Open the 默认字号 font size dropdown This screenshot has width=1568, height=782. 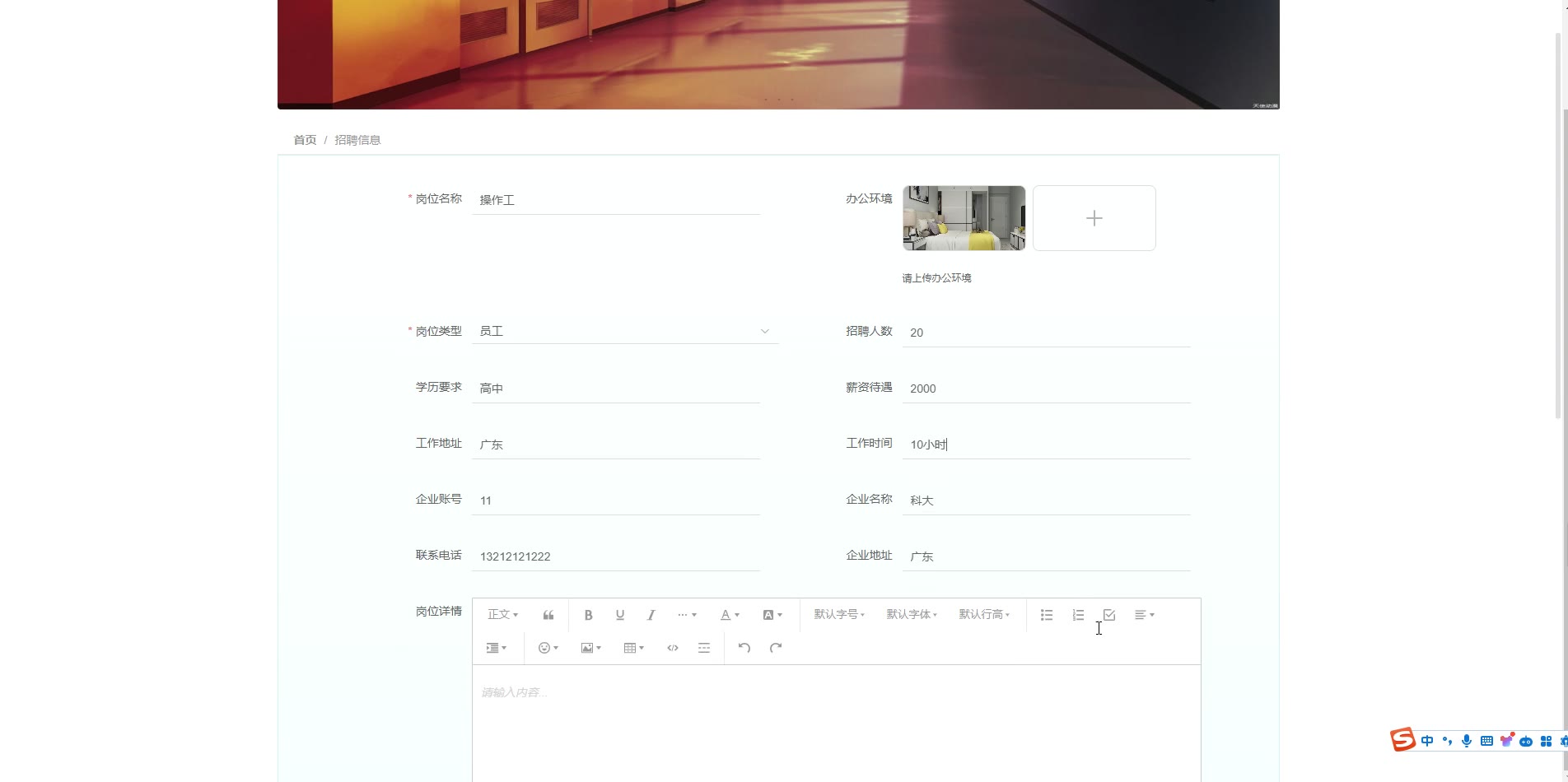point(839,615)
